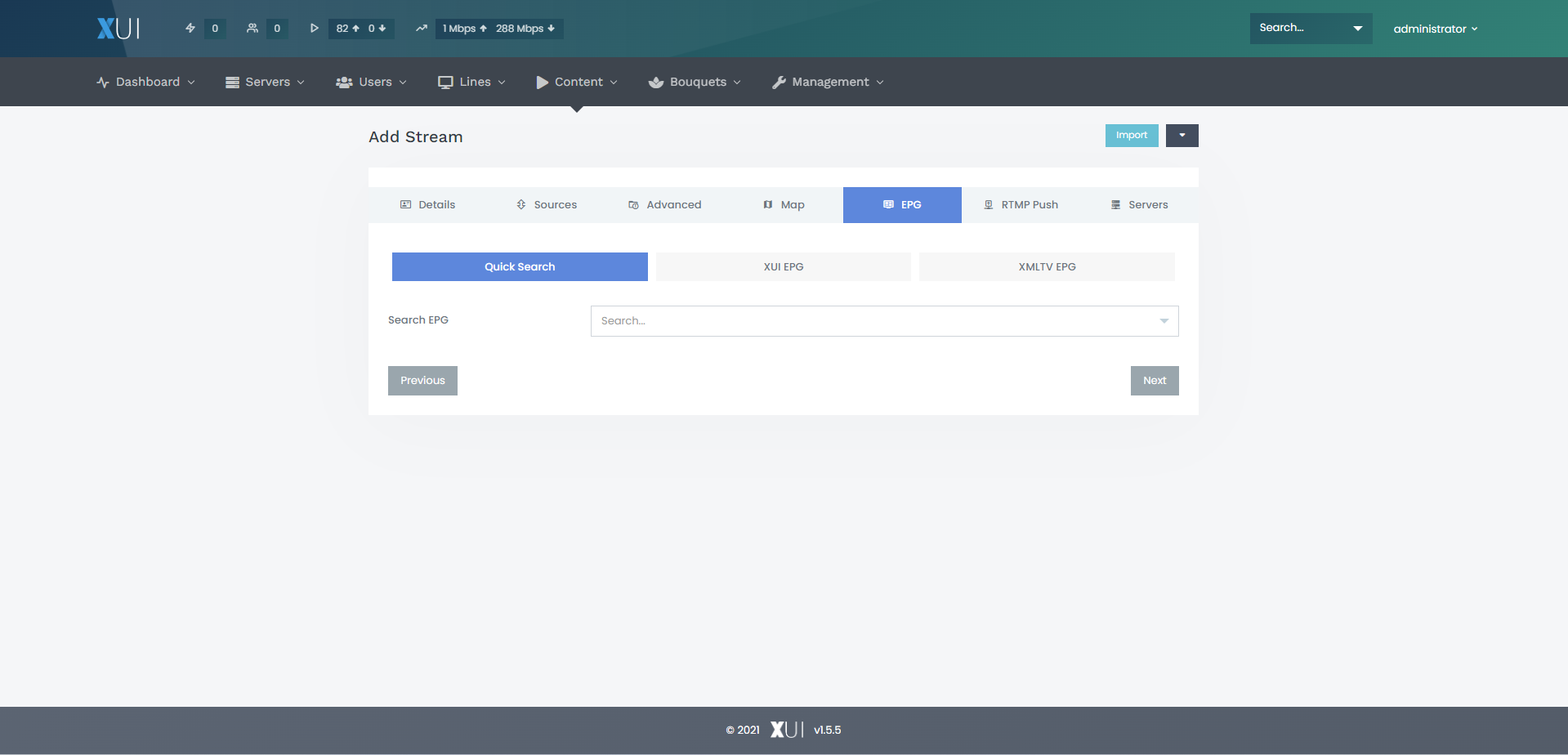The width and height of the screenshot is (1568, 755).
Task: Open the header Search dropdown arrow
Action: [x=1358, y=28]
